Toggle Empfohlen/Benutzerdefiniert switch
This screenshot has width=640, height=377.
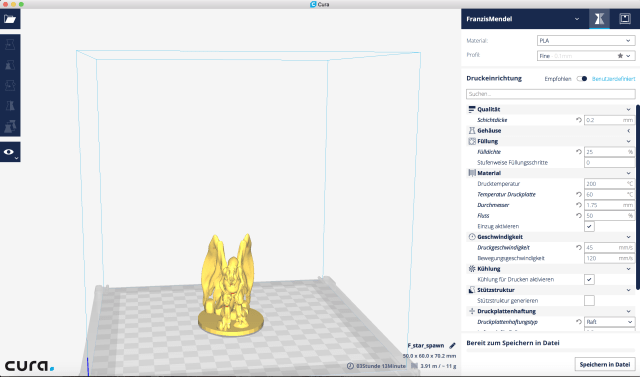tap(582, 79)
